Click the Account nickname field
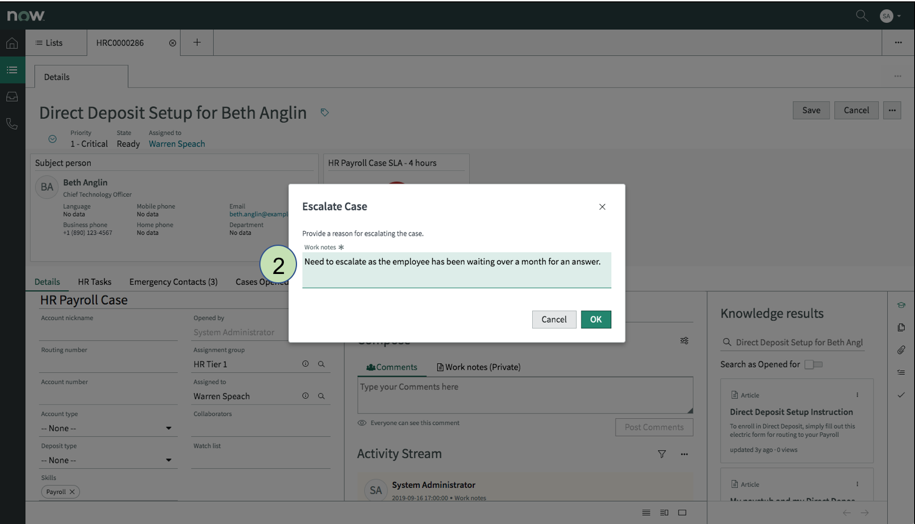Image resolution: width=915 pixels, height=524 pixels. pyautogui.click(x=108, y=332)
